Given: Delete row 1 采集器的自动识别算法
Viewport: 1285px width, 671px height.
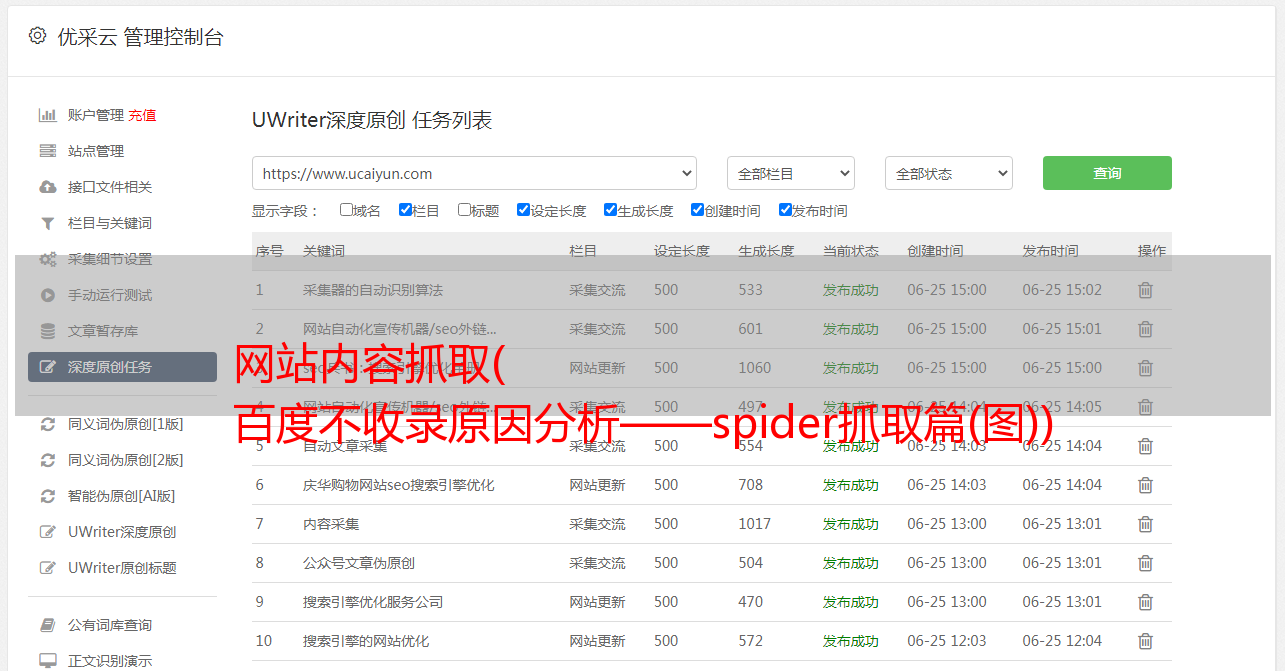Looking at the screenshot, I should click(1146, 290).
